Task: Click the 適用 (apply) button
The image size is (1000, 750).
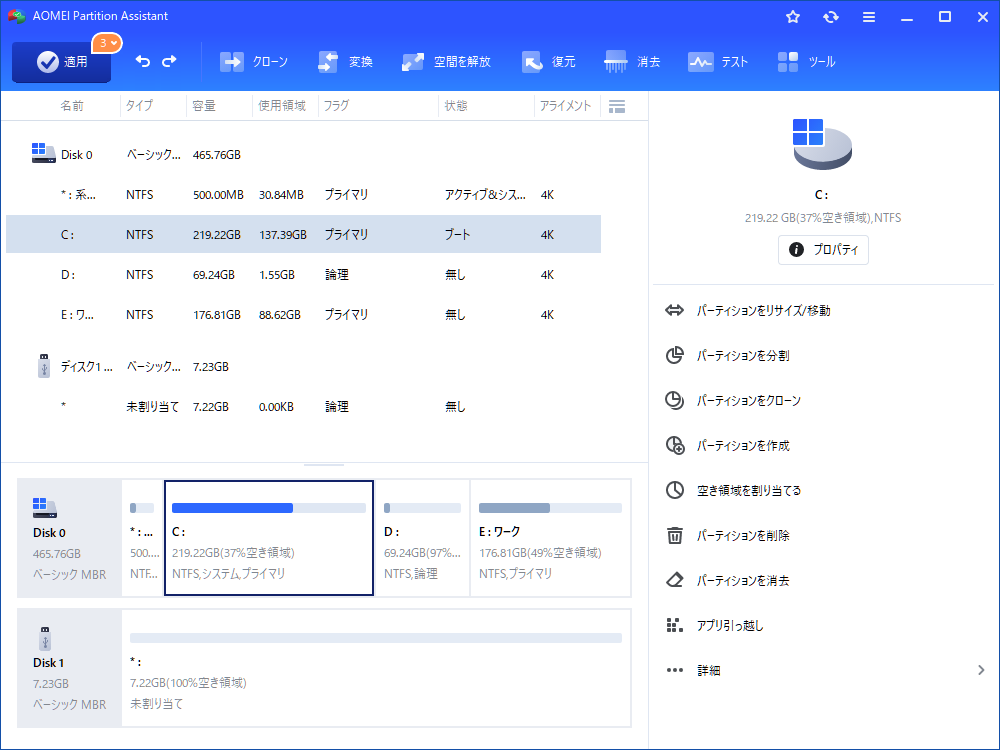Action: (x=62, y=62)
